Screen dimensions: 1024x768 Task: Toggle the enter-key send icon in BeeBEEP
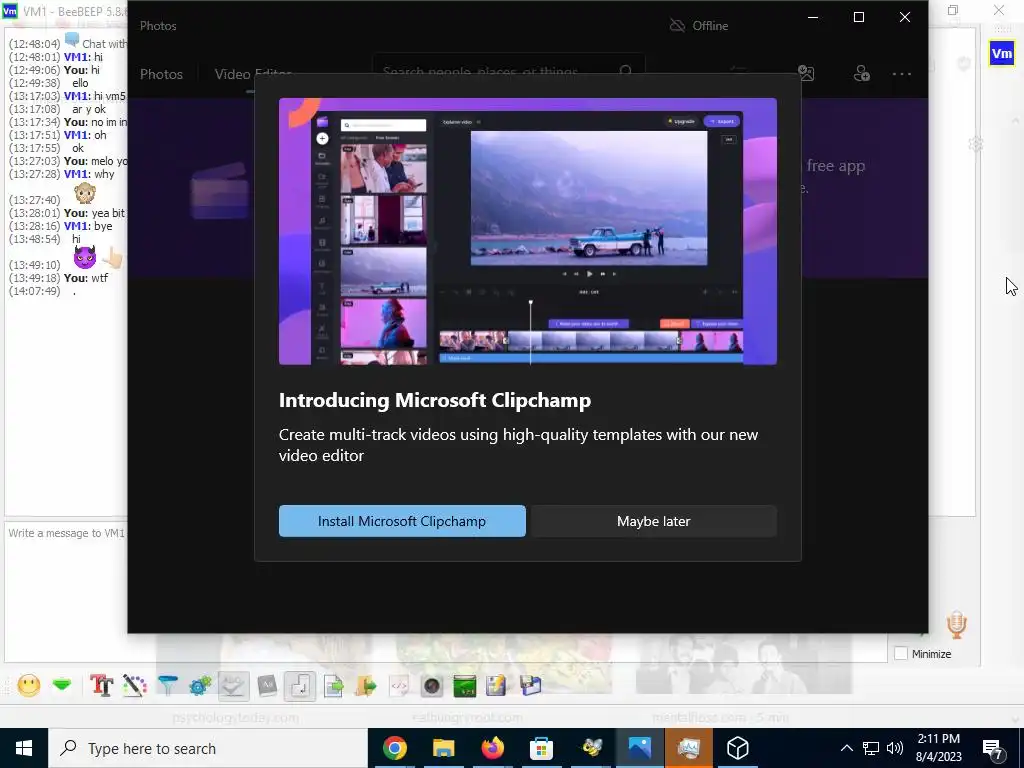click(300, 686)
